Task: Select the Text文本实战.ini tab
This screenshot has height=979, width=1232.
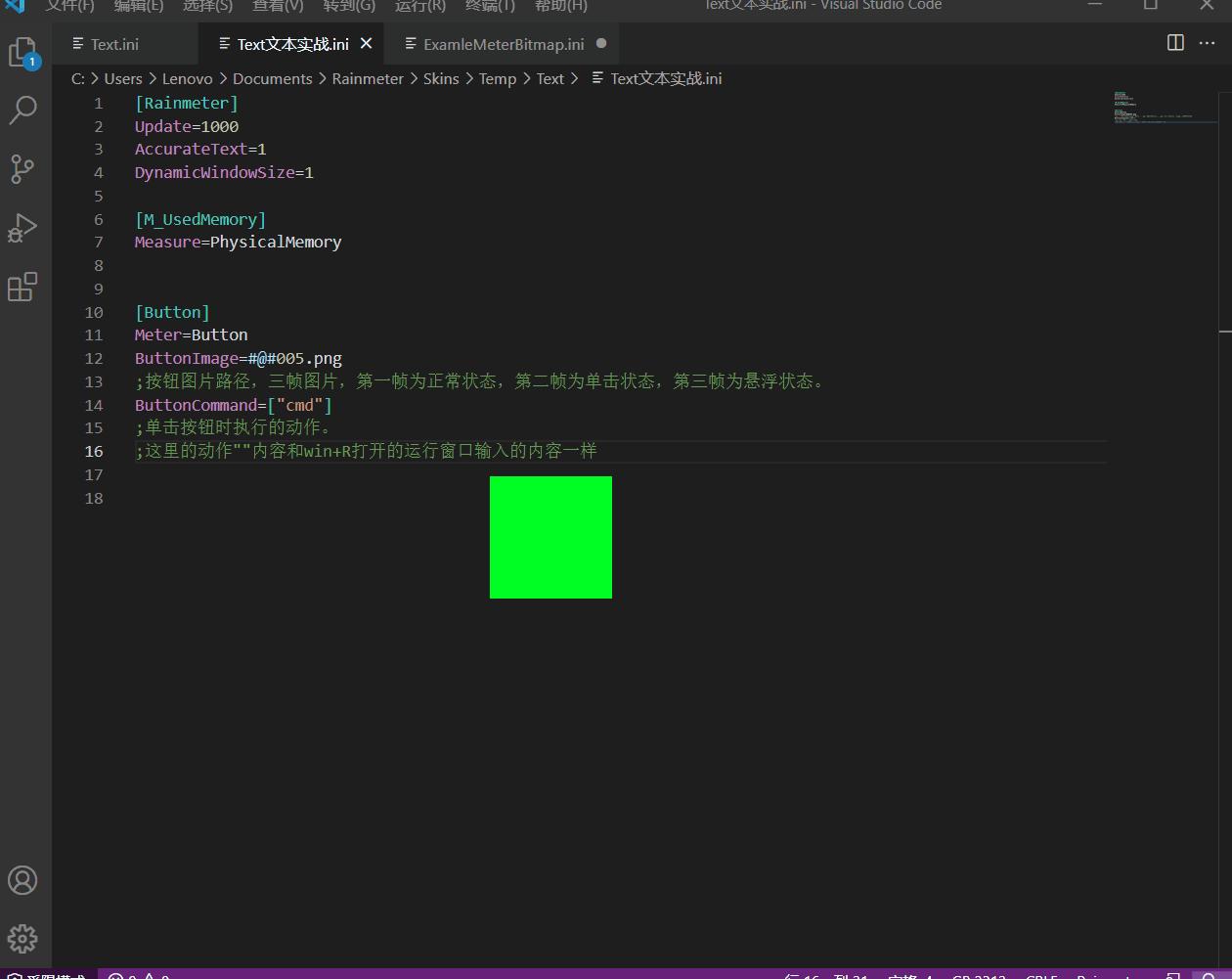Action: pos(292,44)
